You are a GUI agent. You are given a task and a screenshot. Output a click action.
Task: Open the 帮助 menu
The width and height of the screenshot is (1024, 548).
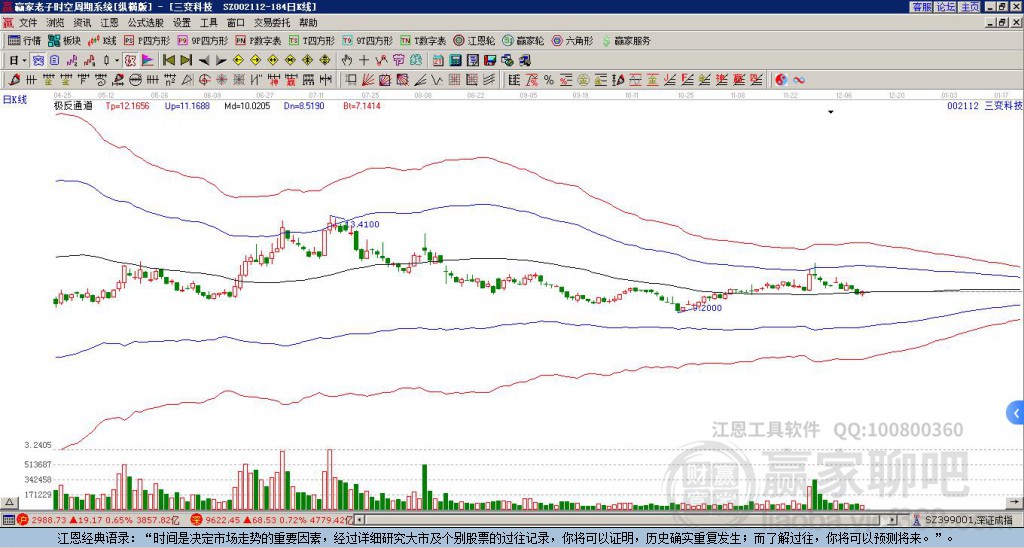(x=308, y=23)
